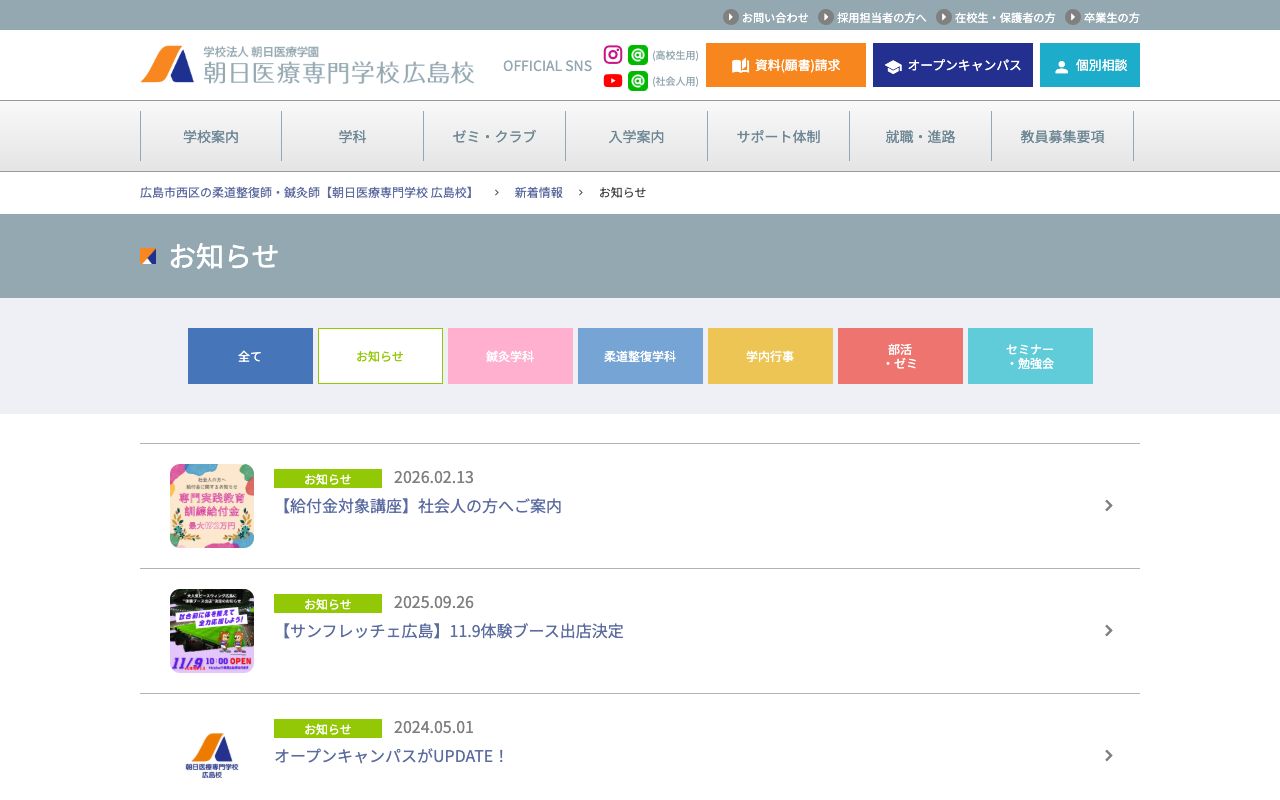Switch filter to 学内行事
The image size is (1280, 800).
coord(770,356)
